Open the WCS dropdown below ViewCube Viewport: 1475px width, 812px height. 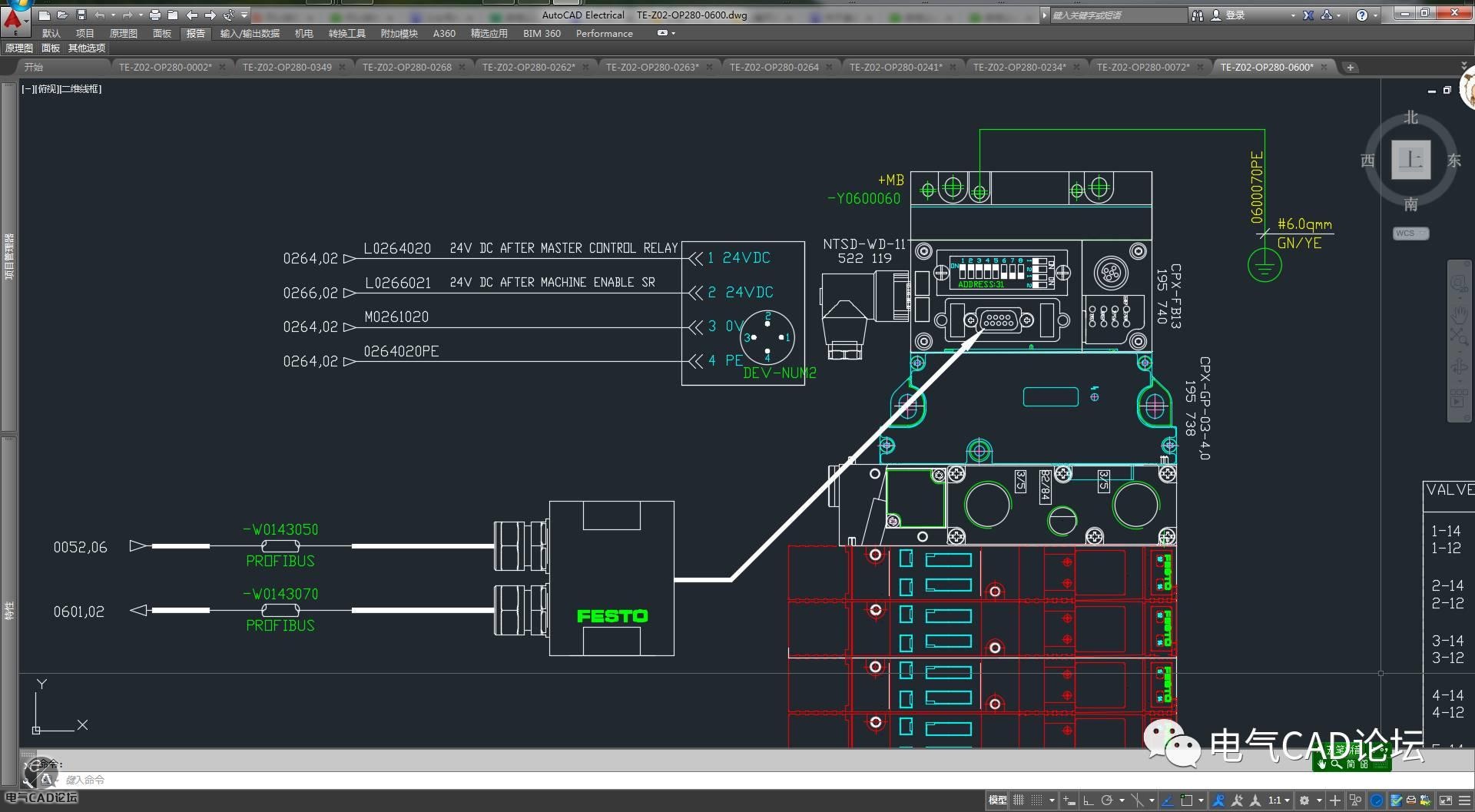[x=1411, y=234]
